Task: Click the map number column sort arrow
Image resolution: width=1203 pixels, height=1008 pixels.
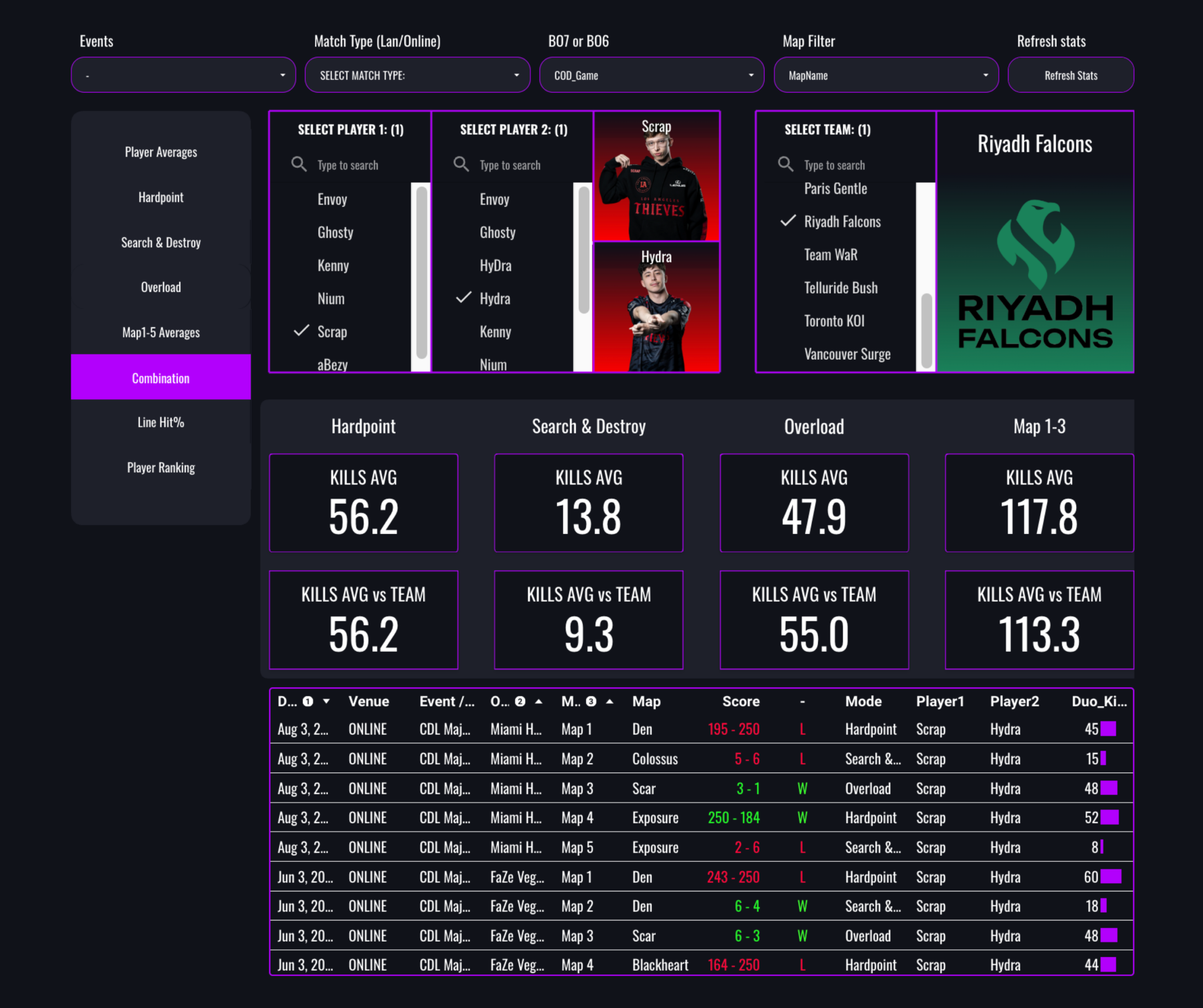Action: (x=609, y=701)
